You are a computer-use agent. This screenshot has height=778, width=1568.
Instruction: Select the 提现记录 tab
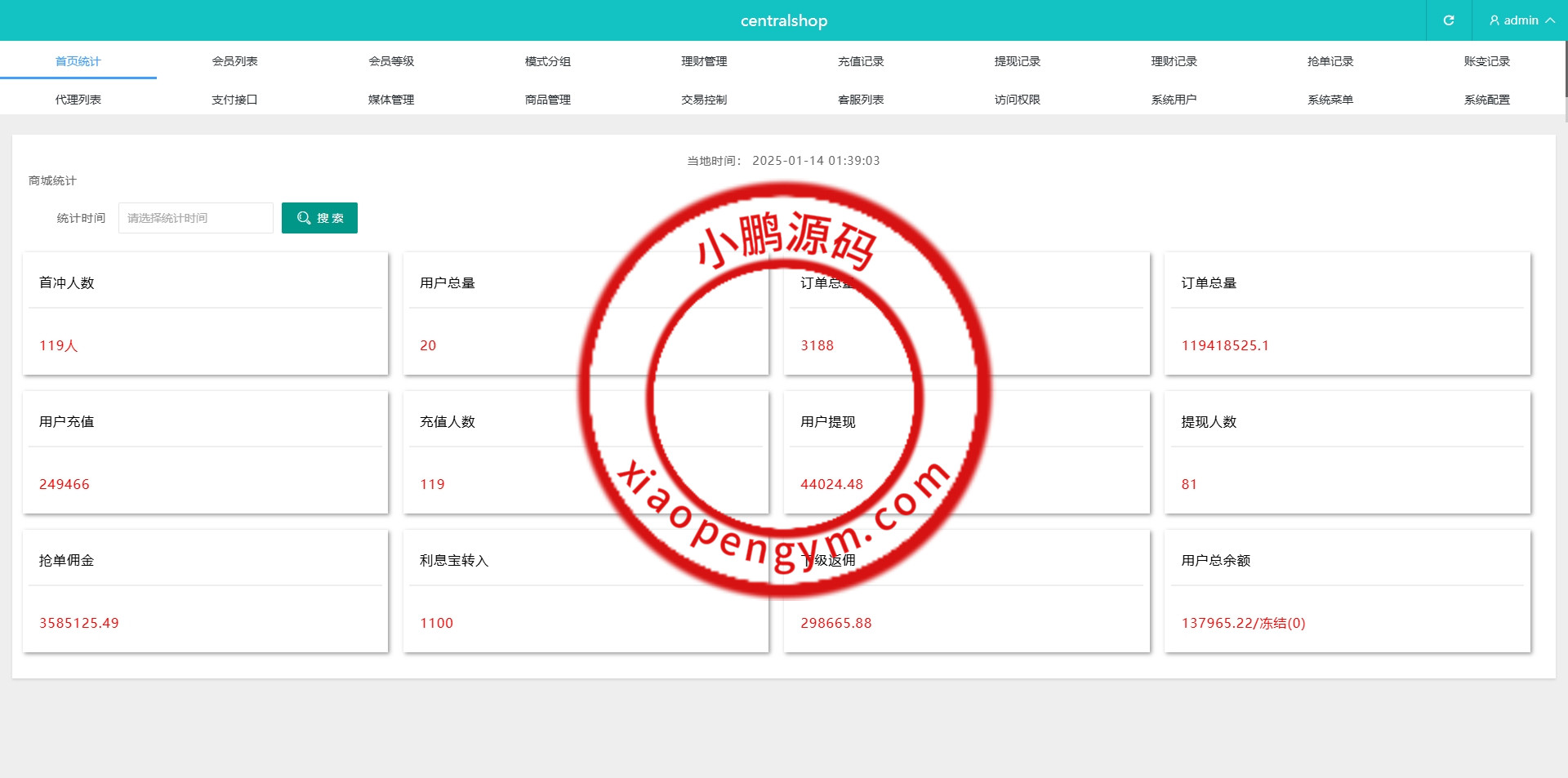1018,61
